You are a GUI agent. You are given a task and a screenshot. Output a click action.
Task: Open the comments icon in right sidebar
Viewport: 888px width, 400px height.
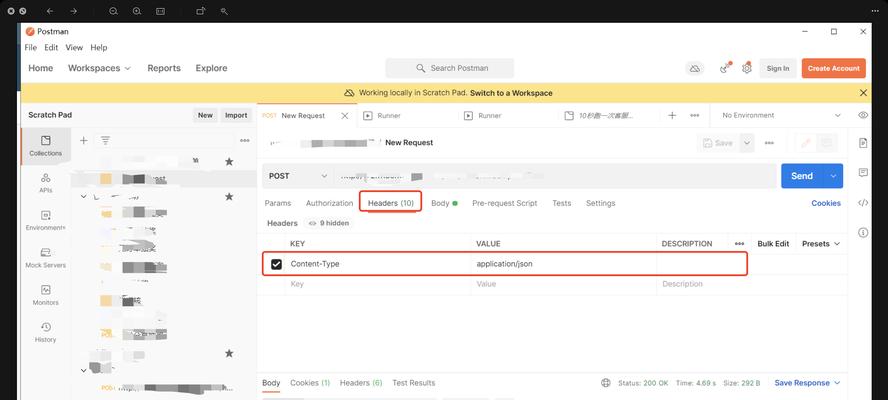click(863, 173)
